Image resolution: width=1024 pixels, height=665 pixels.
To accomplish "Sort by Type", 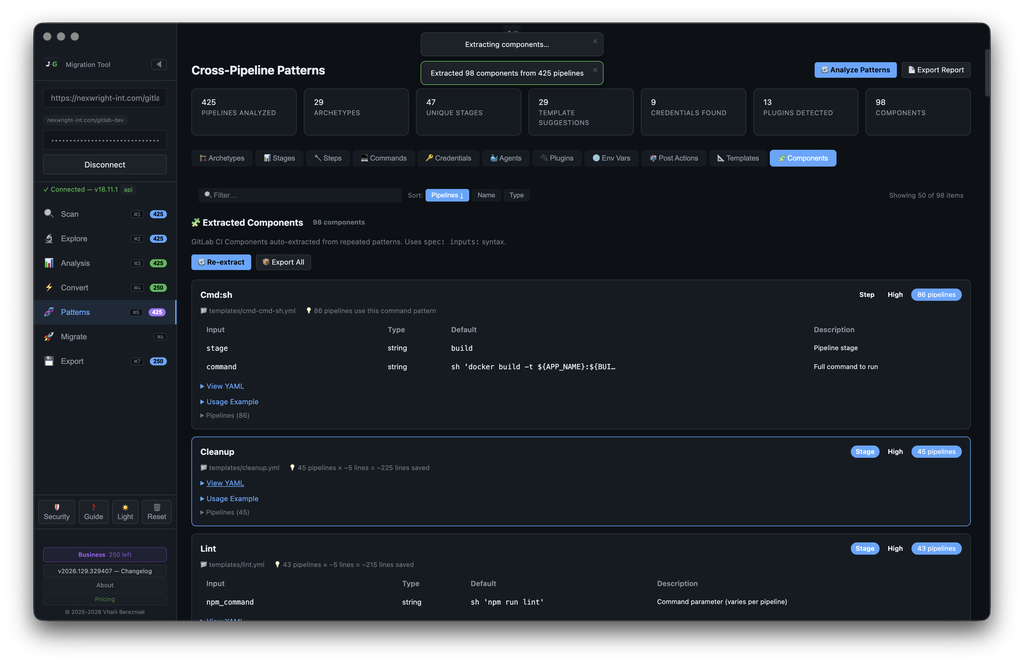I will click(517, 195).
